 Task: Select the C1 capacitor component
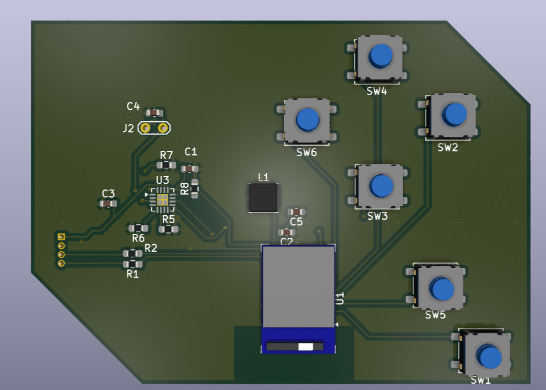point(189,169)
